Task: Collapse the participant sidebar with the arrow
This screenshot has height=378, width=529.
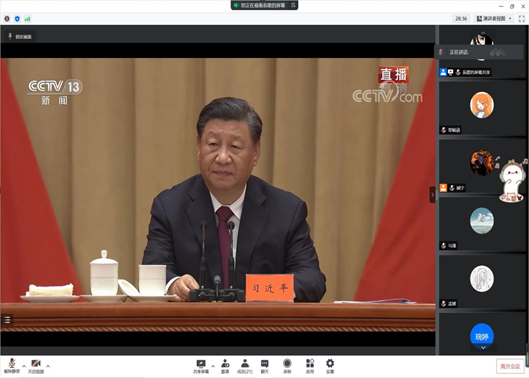Action: [432, 195]
